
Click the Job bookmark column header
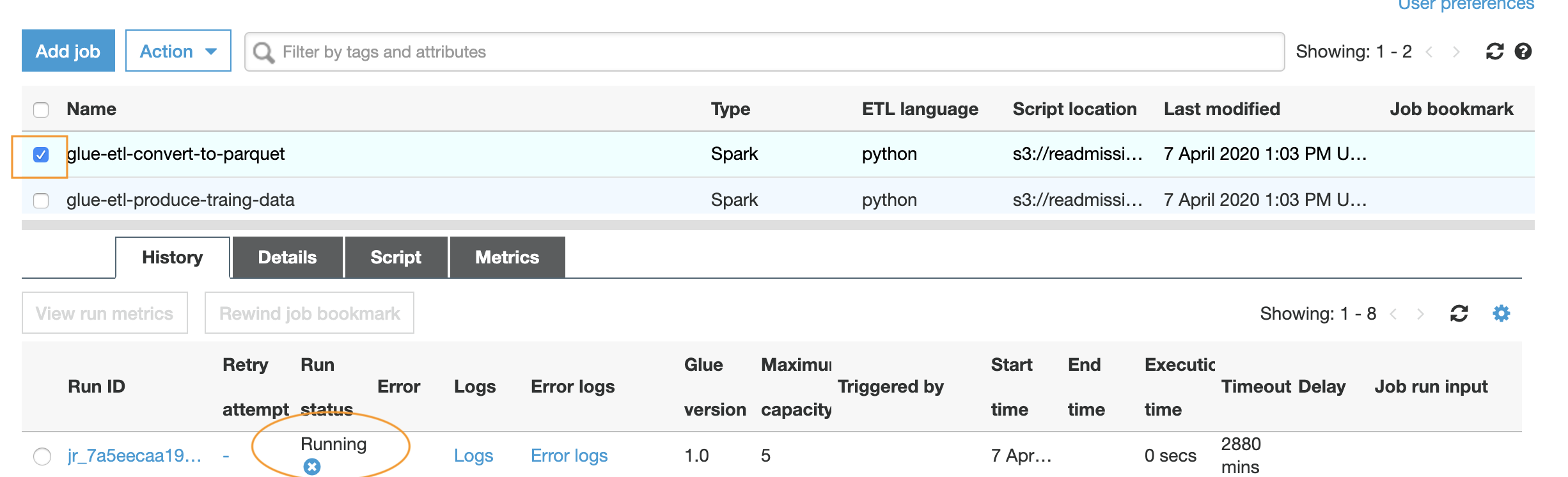(x=1451, y=109)
